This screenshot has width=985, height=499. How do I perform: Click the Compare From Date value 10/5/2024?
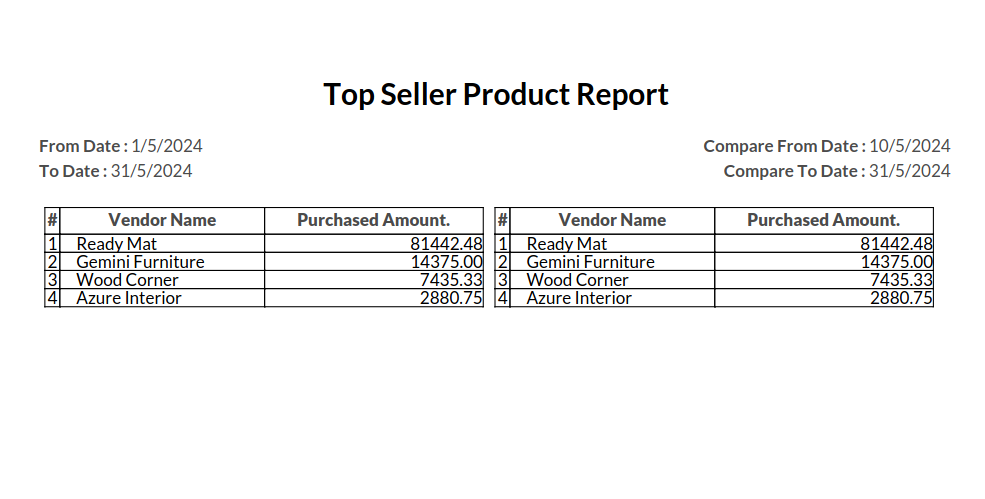[910, 146]
